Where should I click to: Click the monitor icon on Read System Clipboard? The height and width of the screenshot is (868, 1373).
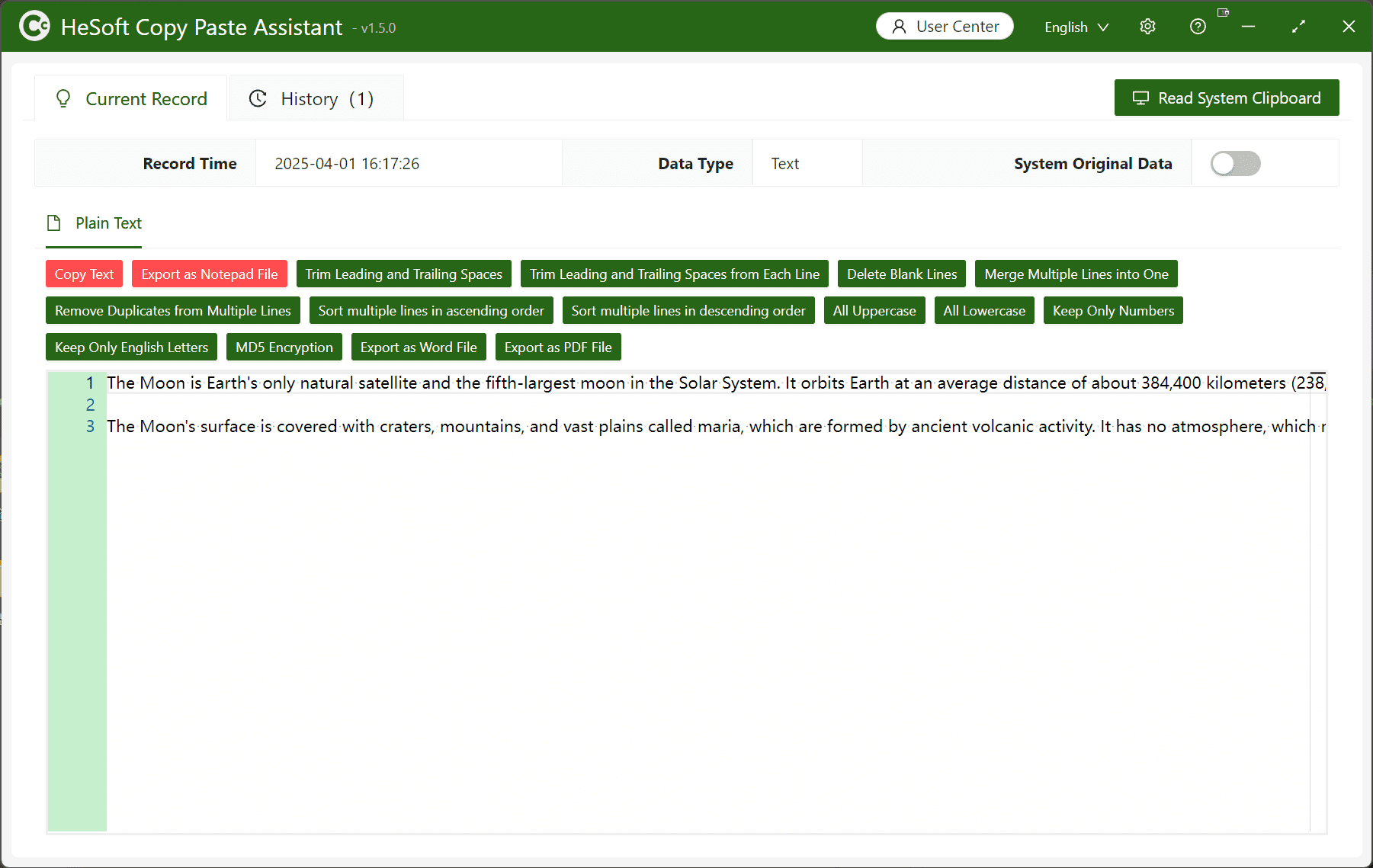(1140, 98)
